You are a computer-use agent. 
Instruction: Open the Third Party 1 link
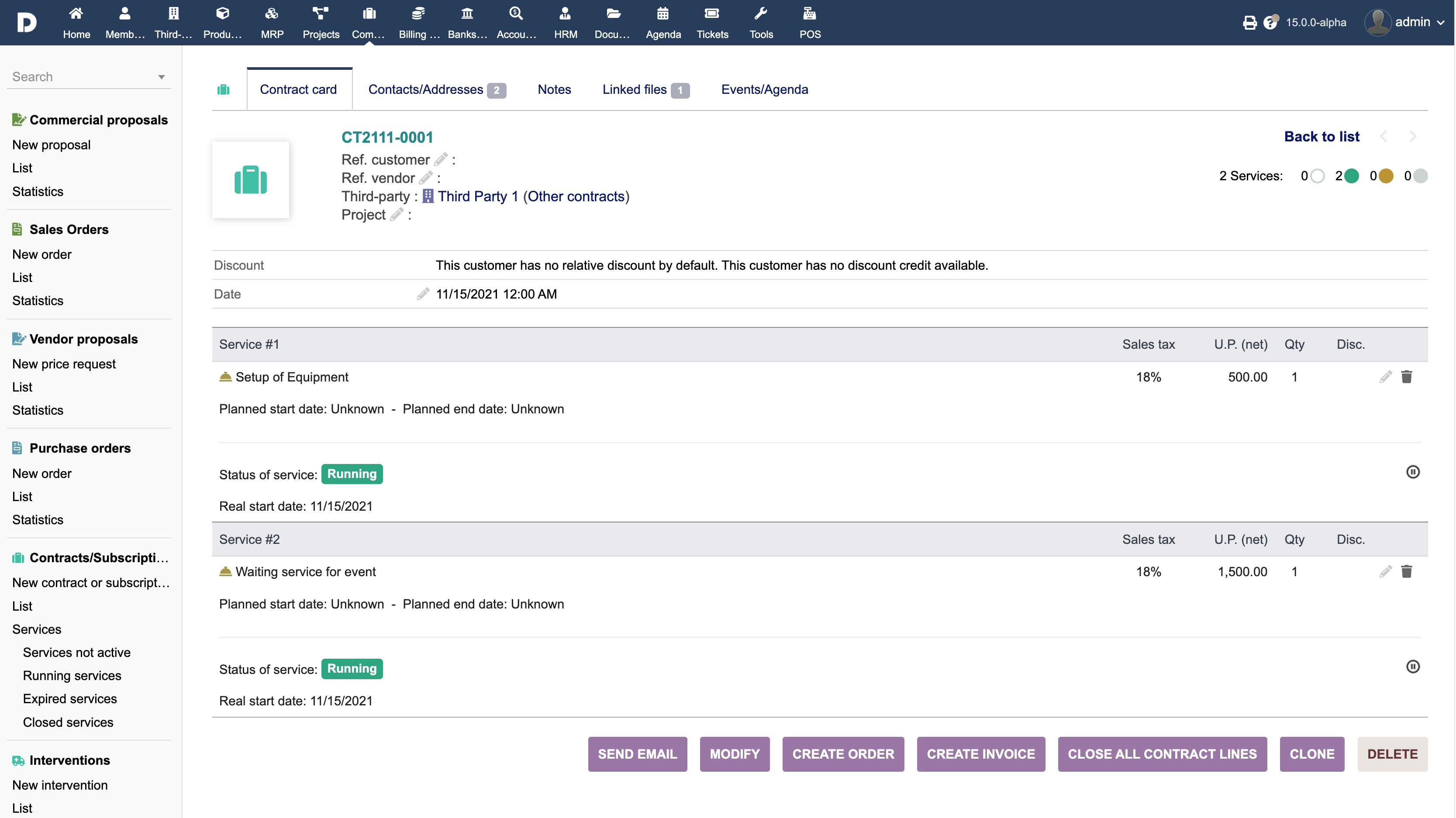click(x=478, y=196)
